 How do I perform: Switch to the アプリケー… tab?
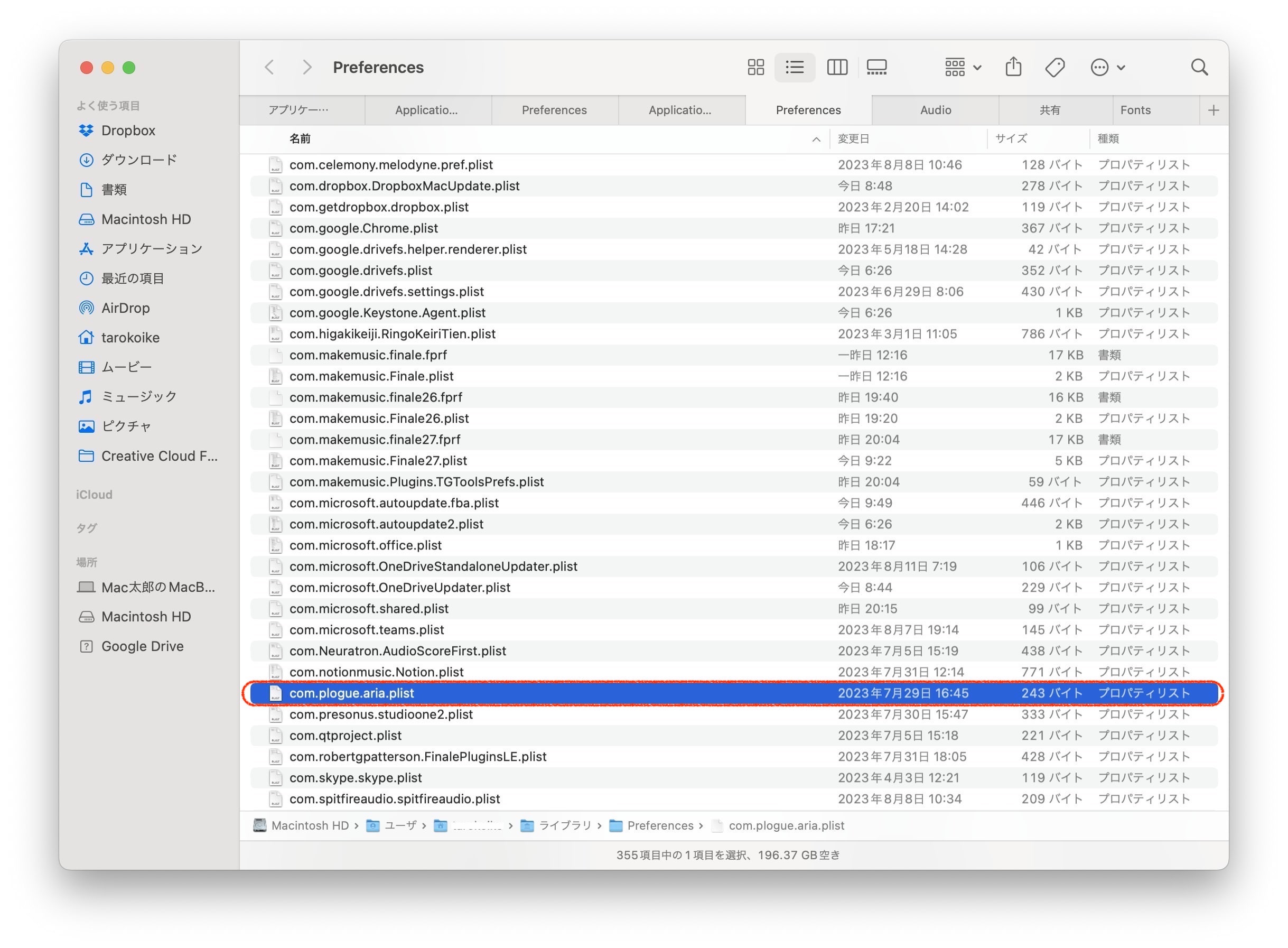coord(302,110)
